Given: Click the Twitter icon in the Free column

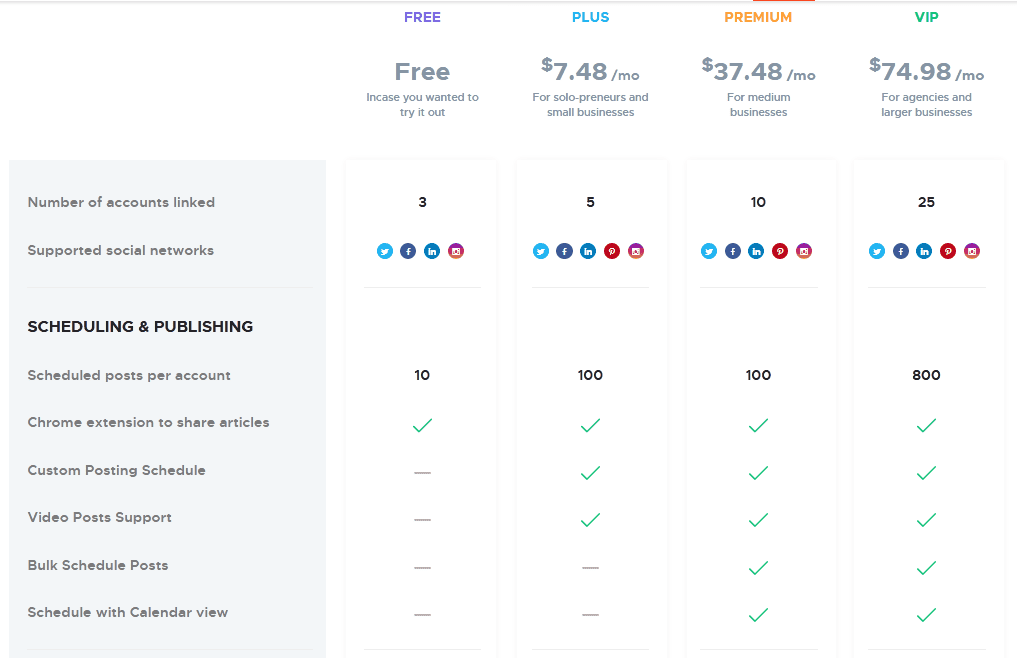Looking at the screenshot, I should point(385,251).
